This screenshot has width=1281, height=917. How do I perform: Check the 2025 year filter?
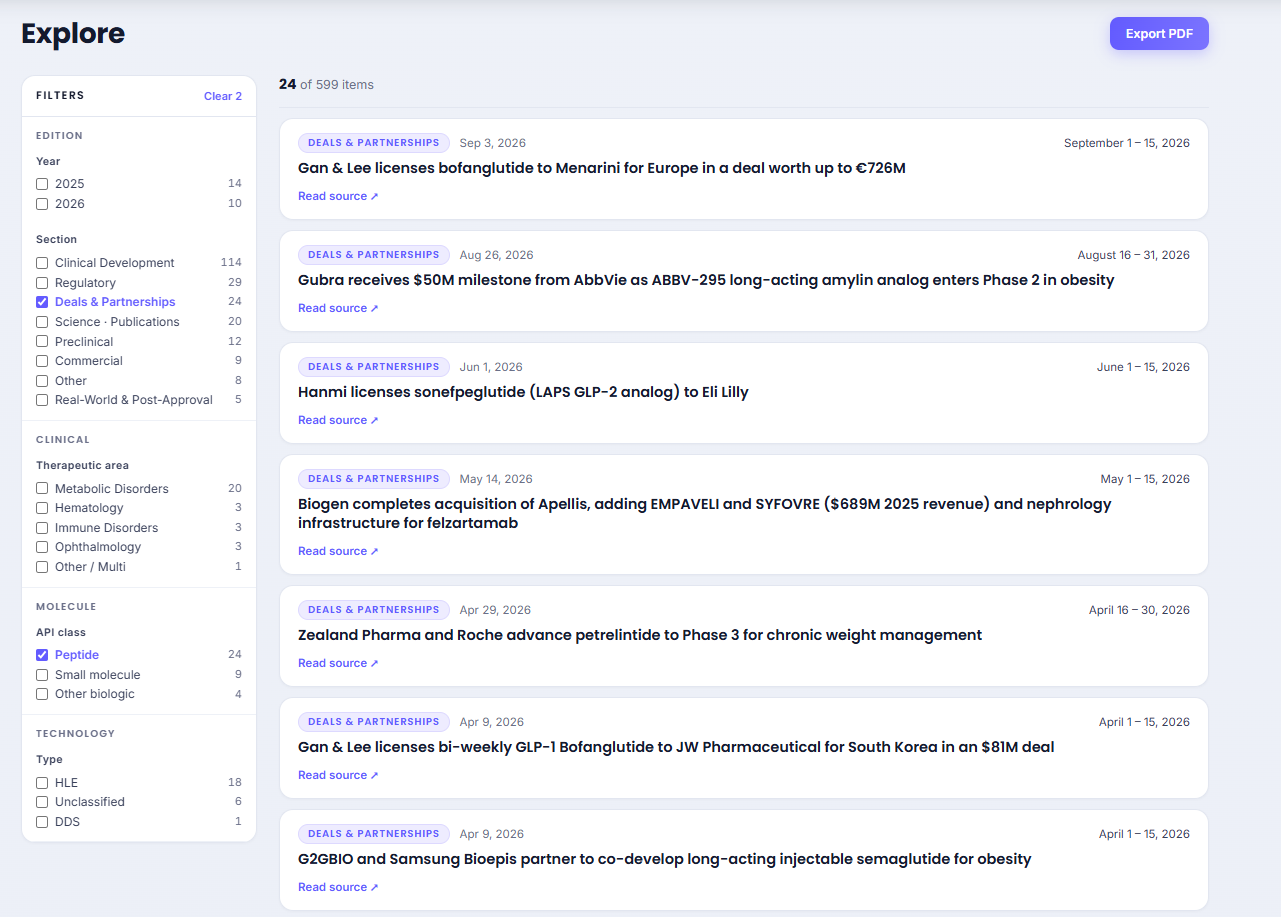tap(42, 184)
